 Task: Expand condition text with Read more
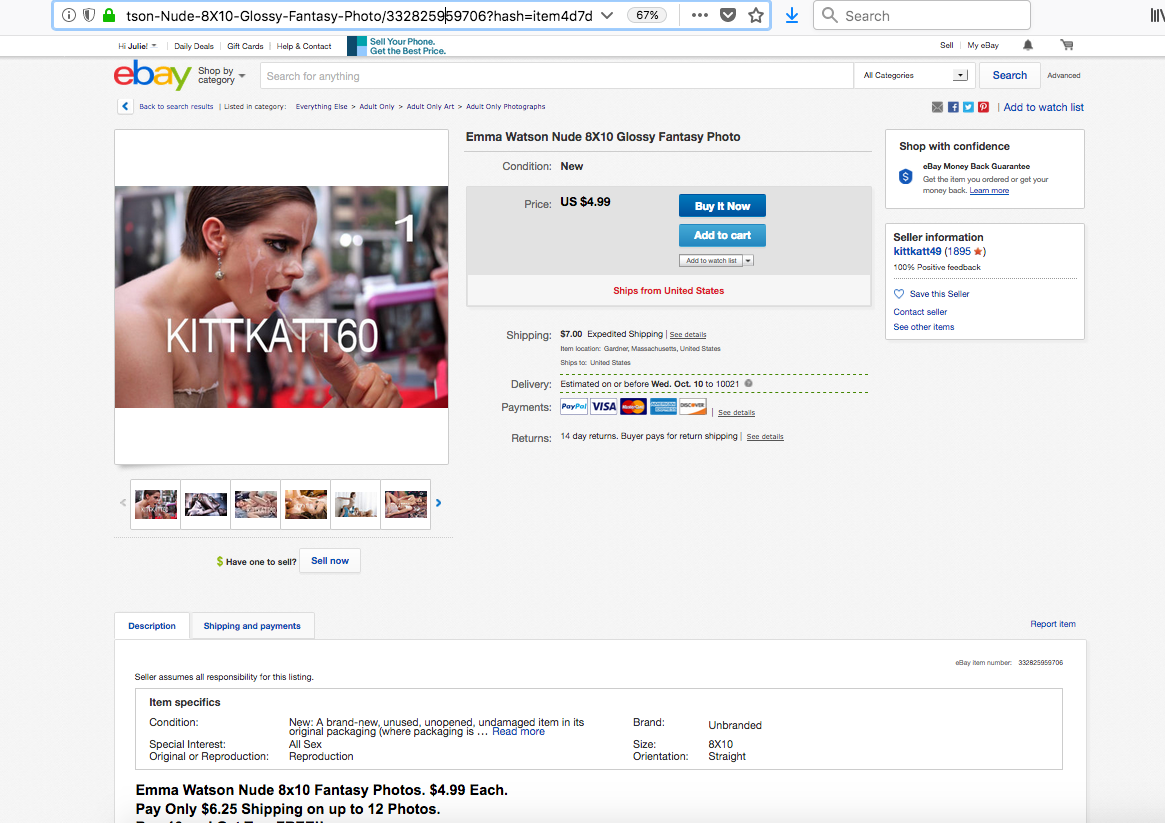tap(518, 732)
